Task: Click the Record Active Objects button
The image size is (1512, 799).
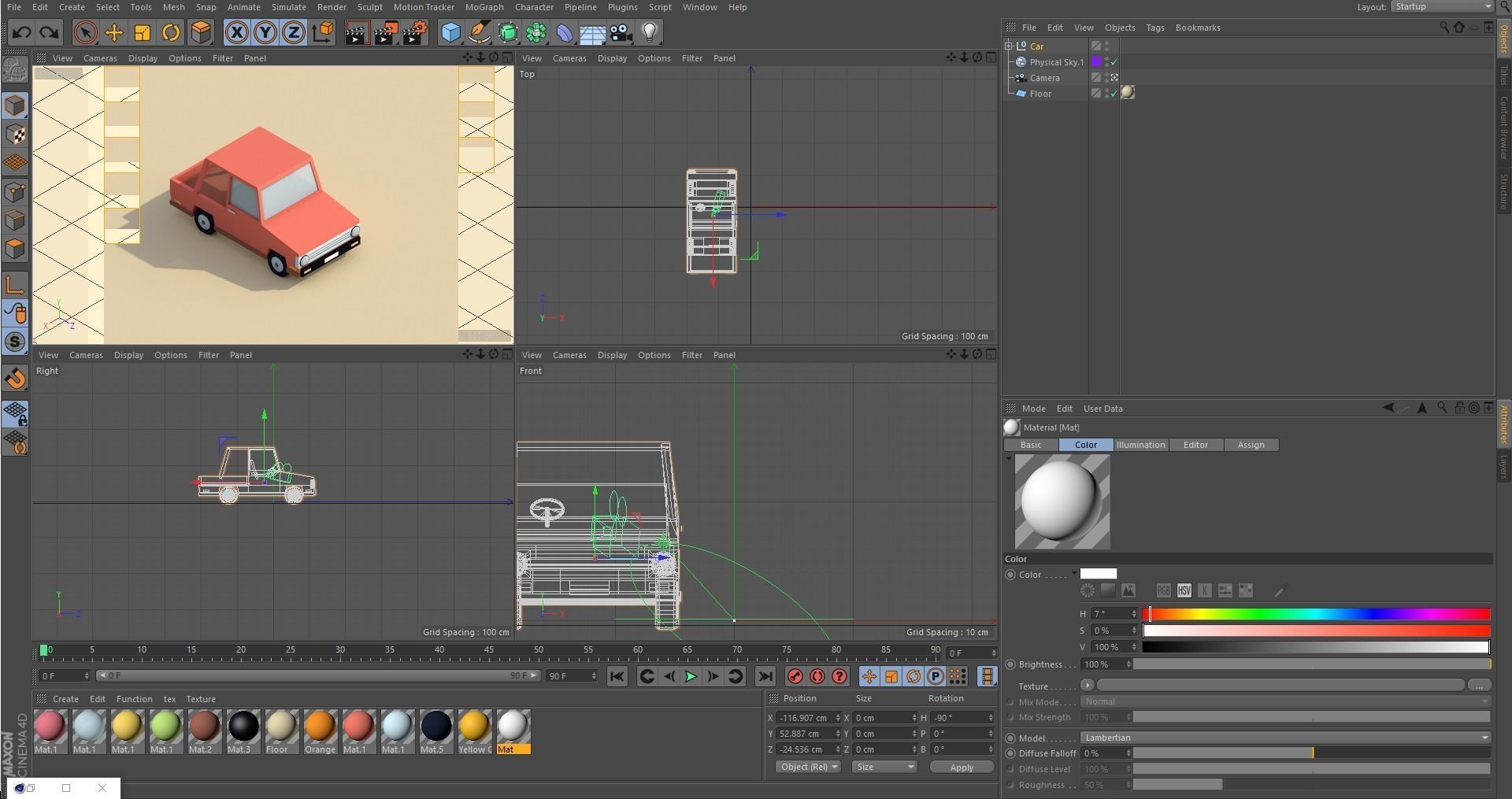Action: [x=795, y=676]
